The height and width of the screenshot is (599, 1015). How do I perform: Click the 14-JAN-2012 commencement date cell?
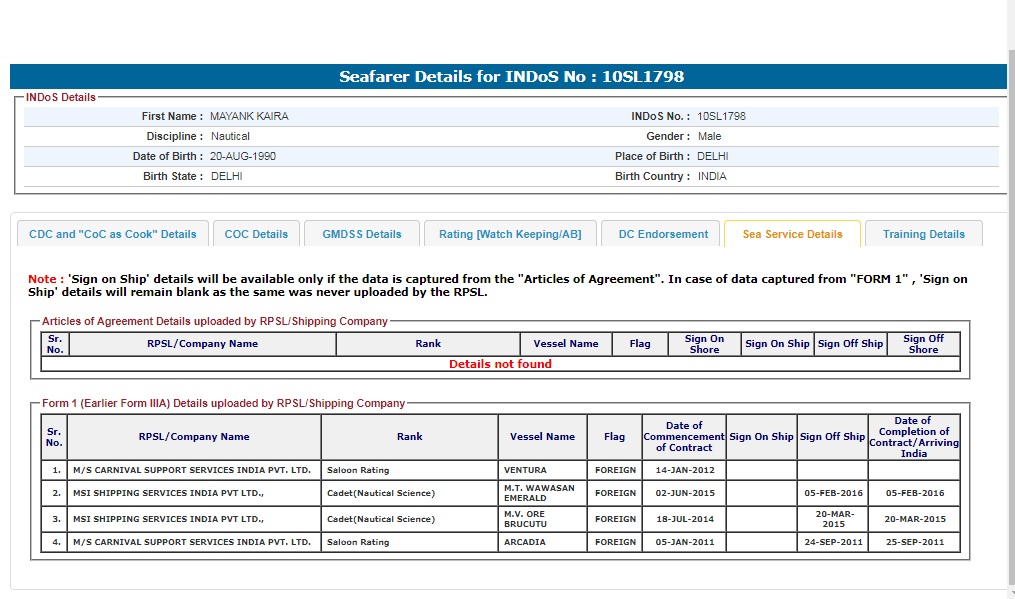(x=683, y=470)
